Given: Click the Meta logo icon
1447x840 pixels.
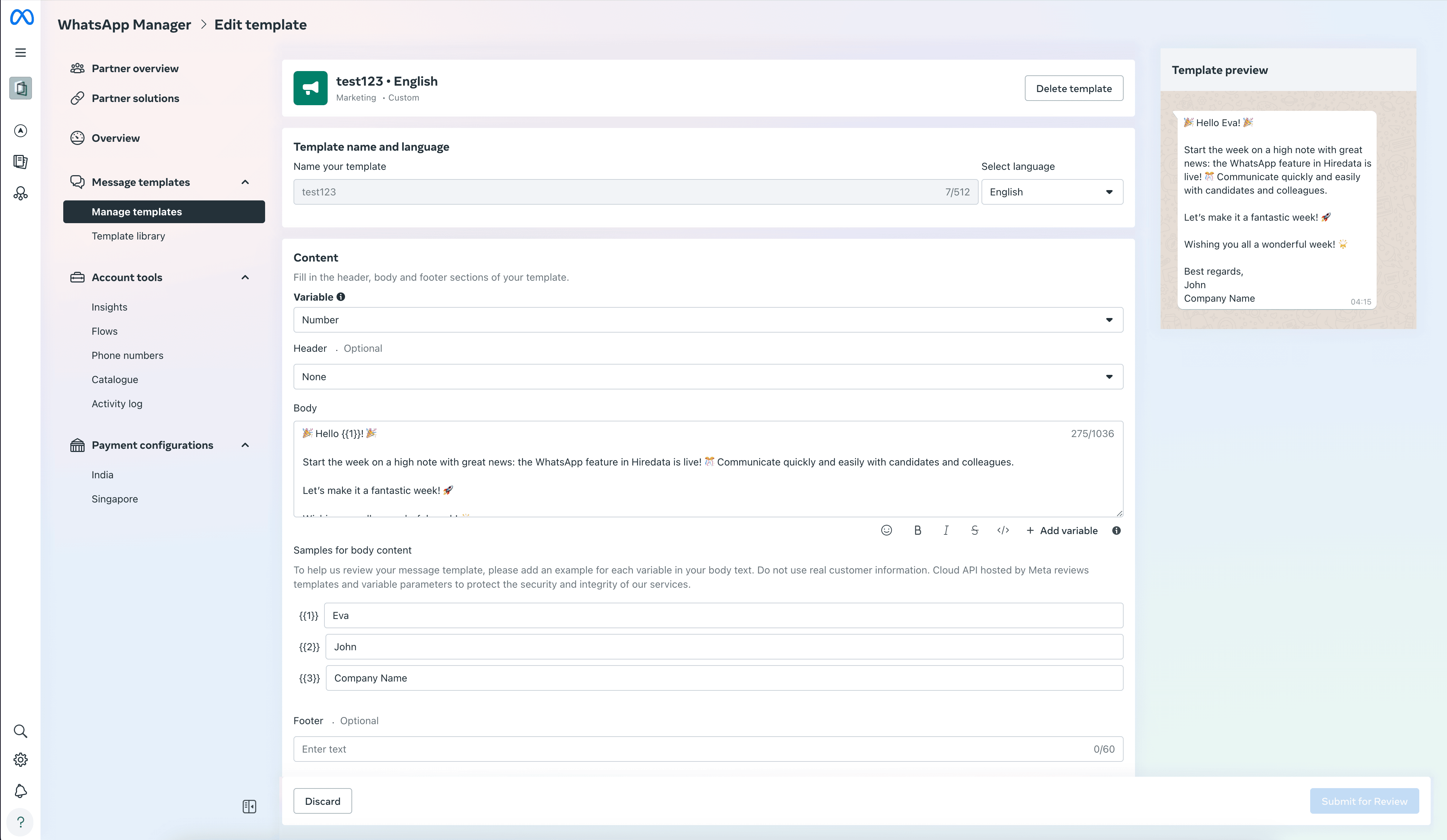Looking at the screenshot, I should point(22,17).
